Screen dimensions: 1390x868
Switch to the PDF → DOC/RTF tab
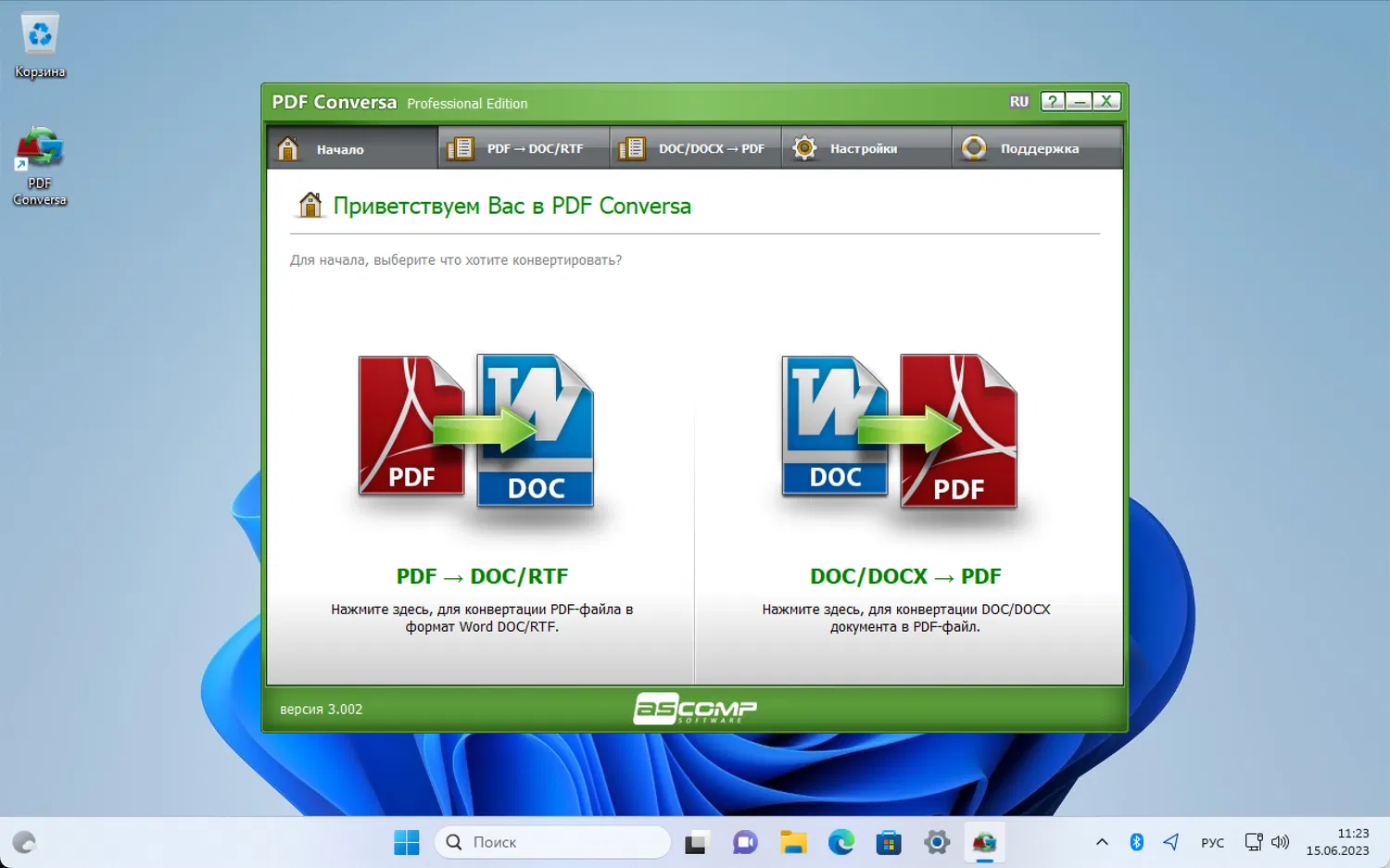pyautogui.click(x=524, y=148)
